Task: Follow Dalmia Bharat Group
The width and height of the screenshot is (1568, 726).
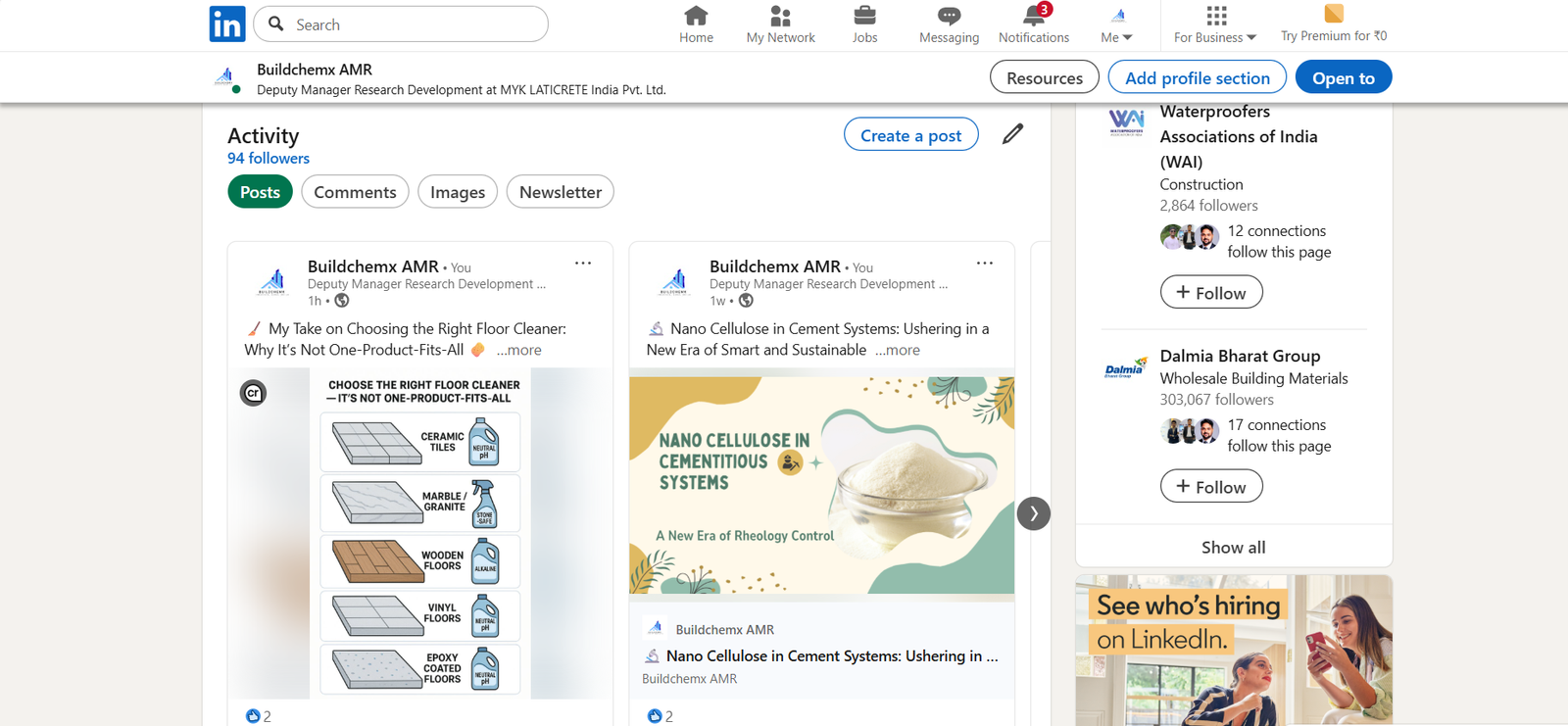Action: [x=1211, y=487]
